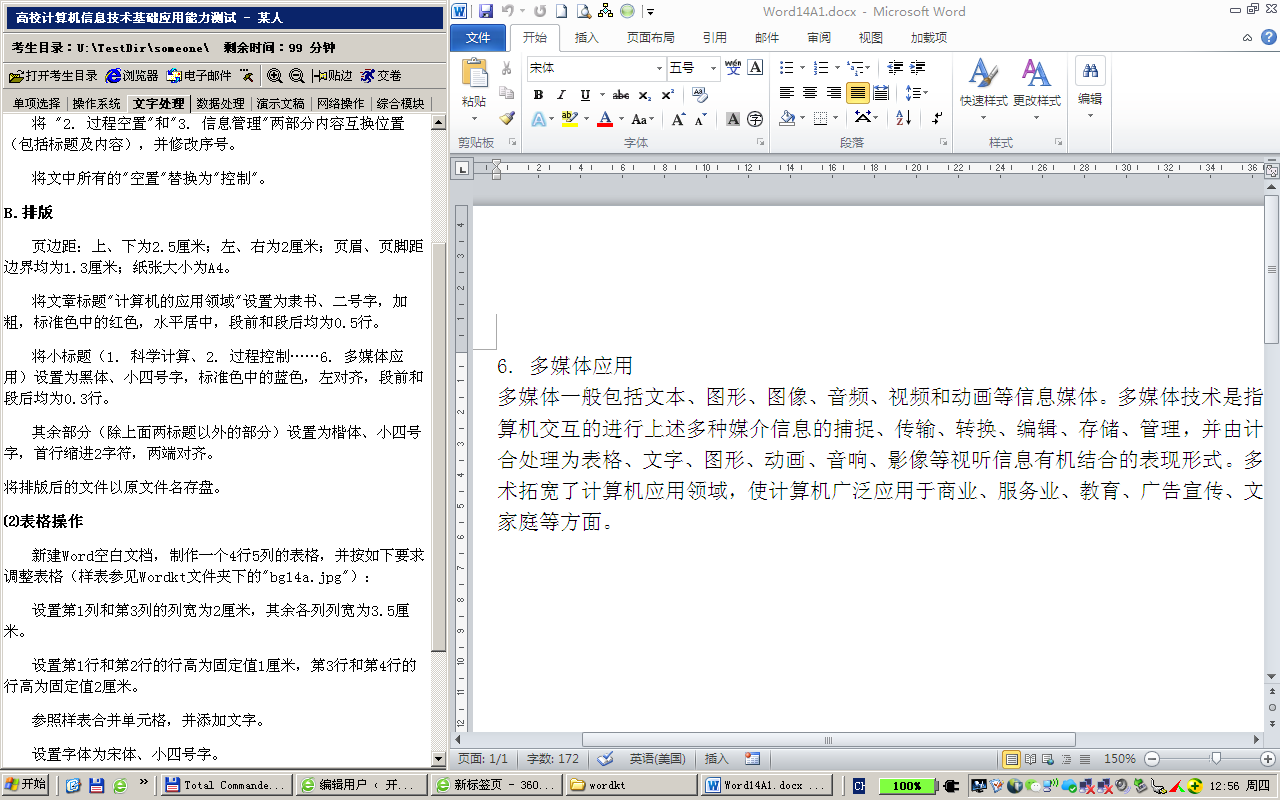The width and height of the screenshot is (1280, 800).
Task: Open the numbering list dropdown arrow
Action: click(x=837, y=68)
